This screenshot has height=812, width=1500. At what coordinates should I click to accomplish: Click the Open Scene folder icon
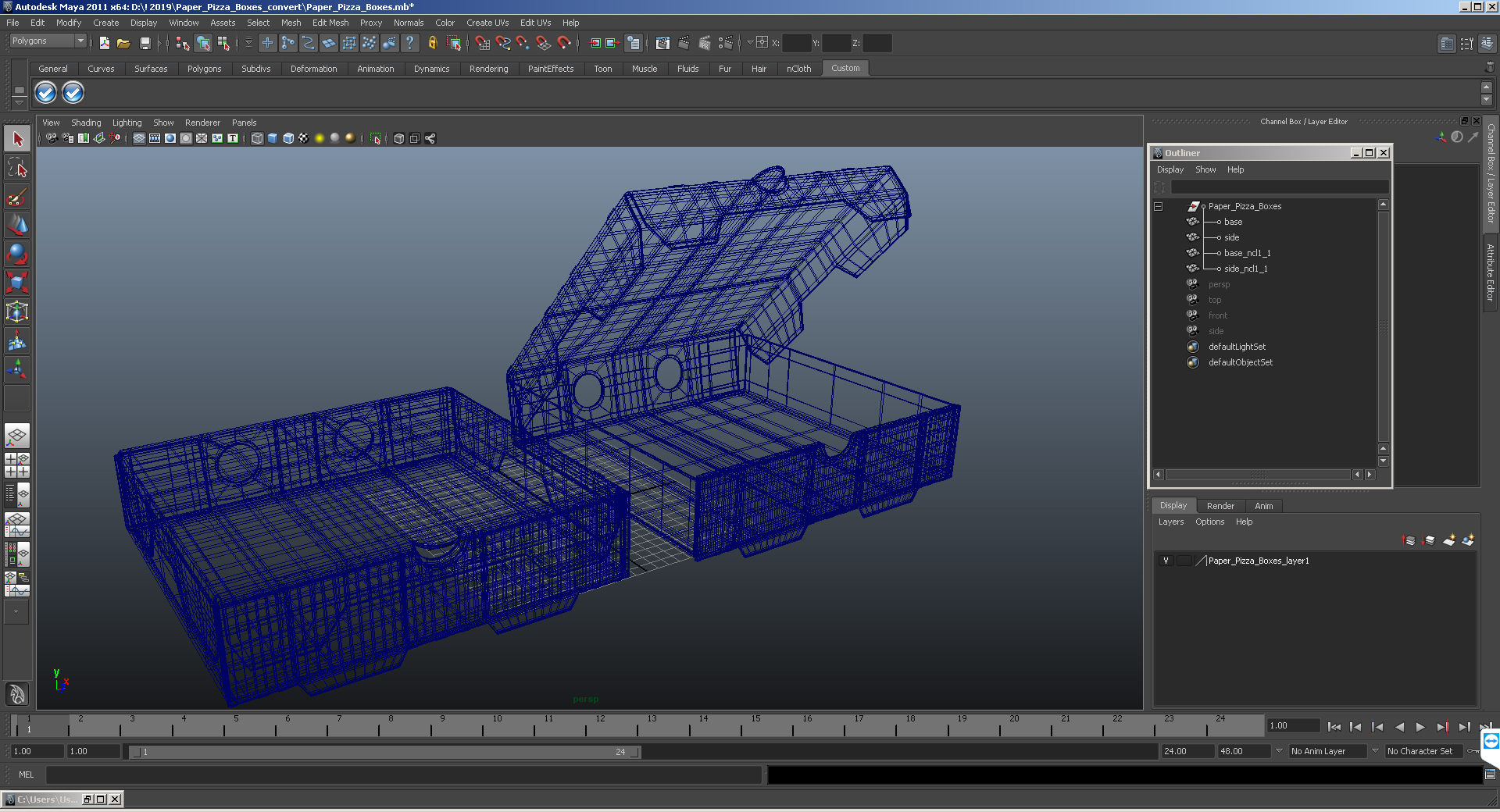coord(123,43)
